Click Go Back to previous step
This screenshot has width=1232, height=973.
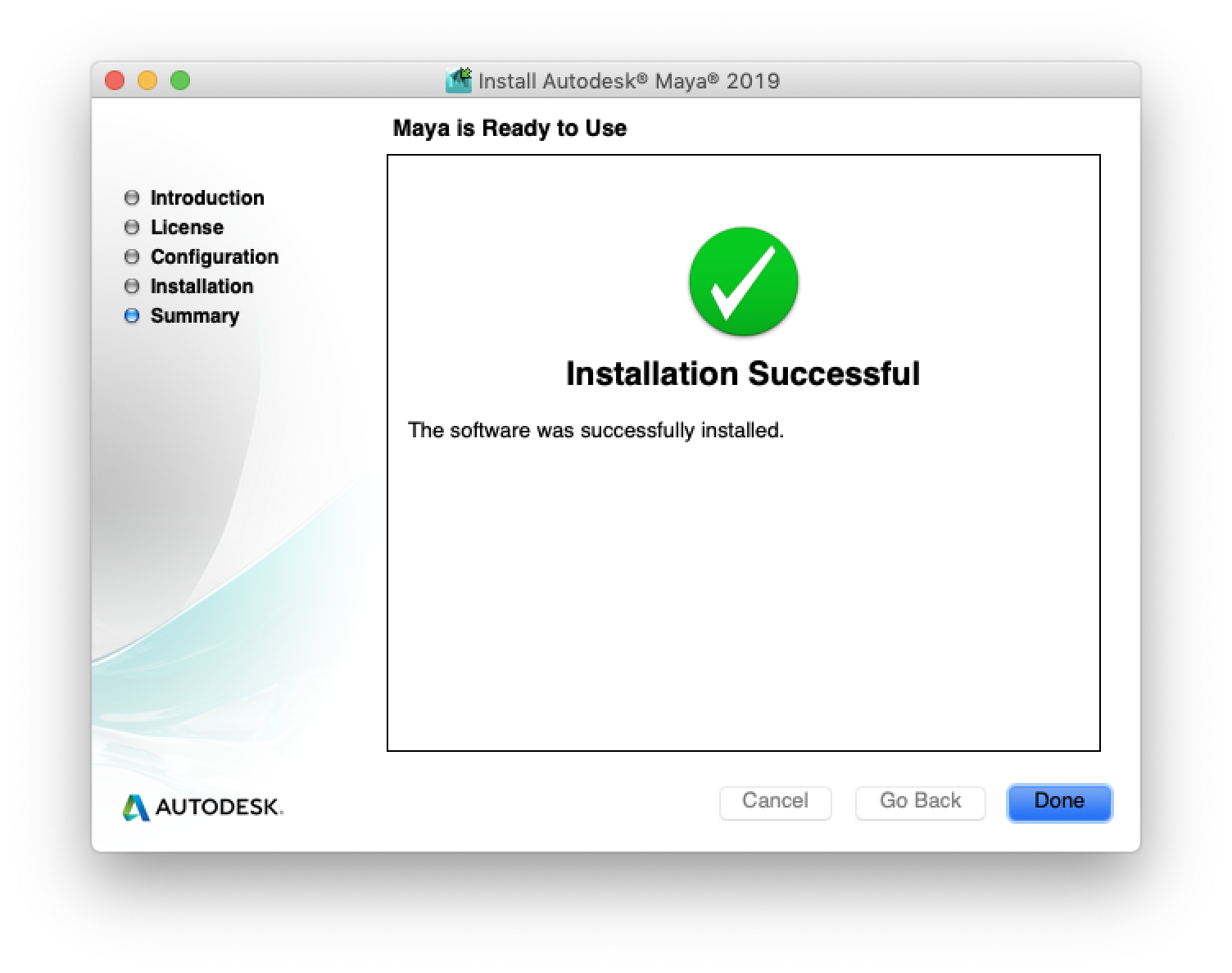click(920, 802)
